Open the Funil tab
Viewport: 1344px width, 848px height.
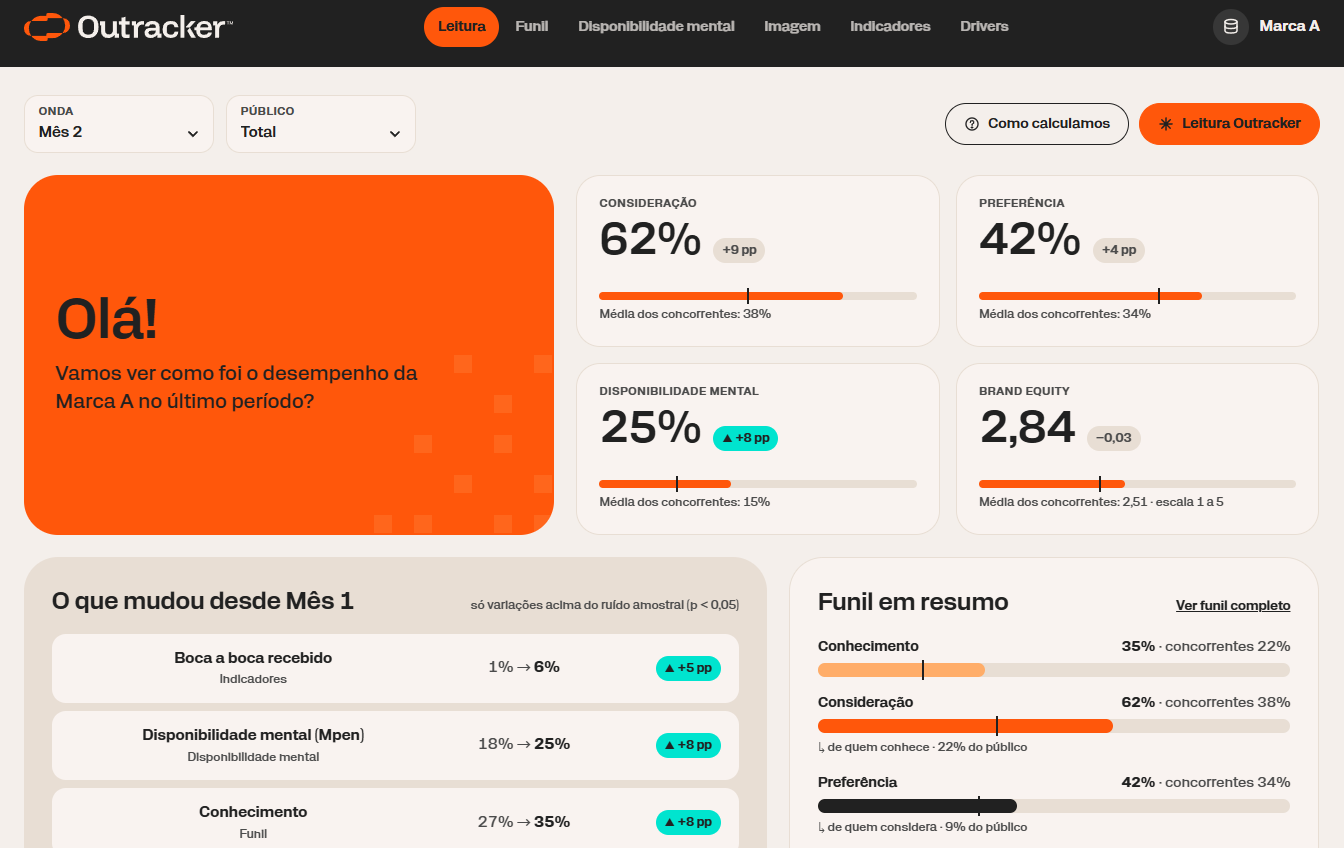532,27
